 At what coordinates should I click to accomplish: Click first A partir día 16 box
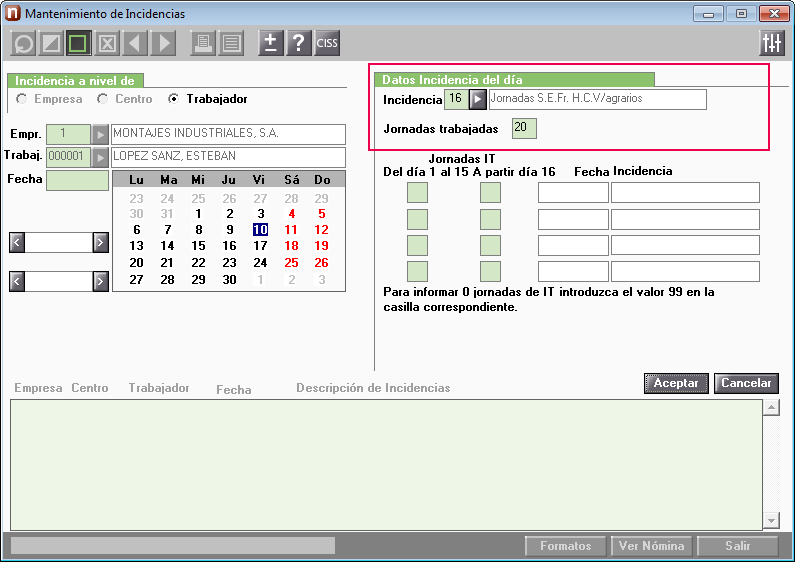click(x=490, y=193)
